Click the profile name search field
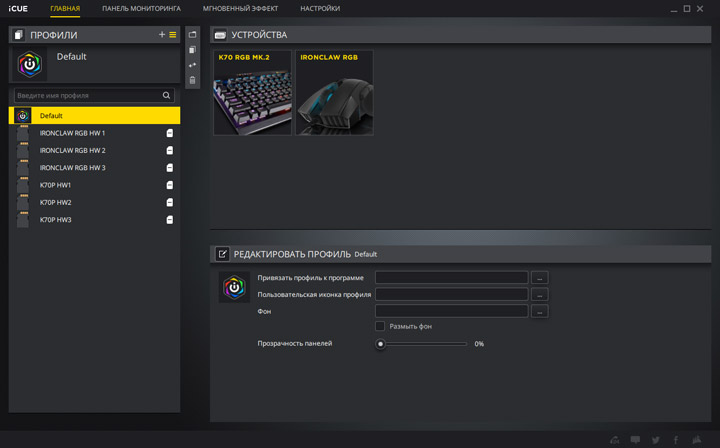 94,95
